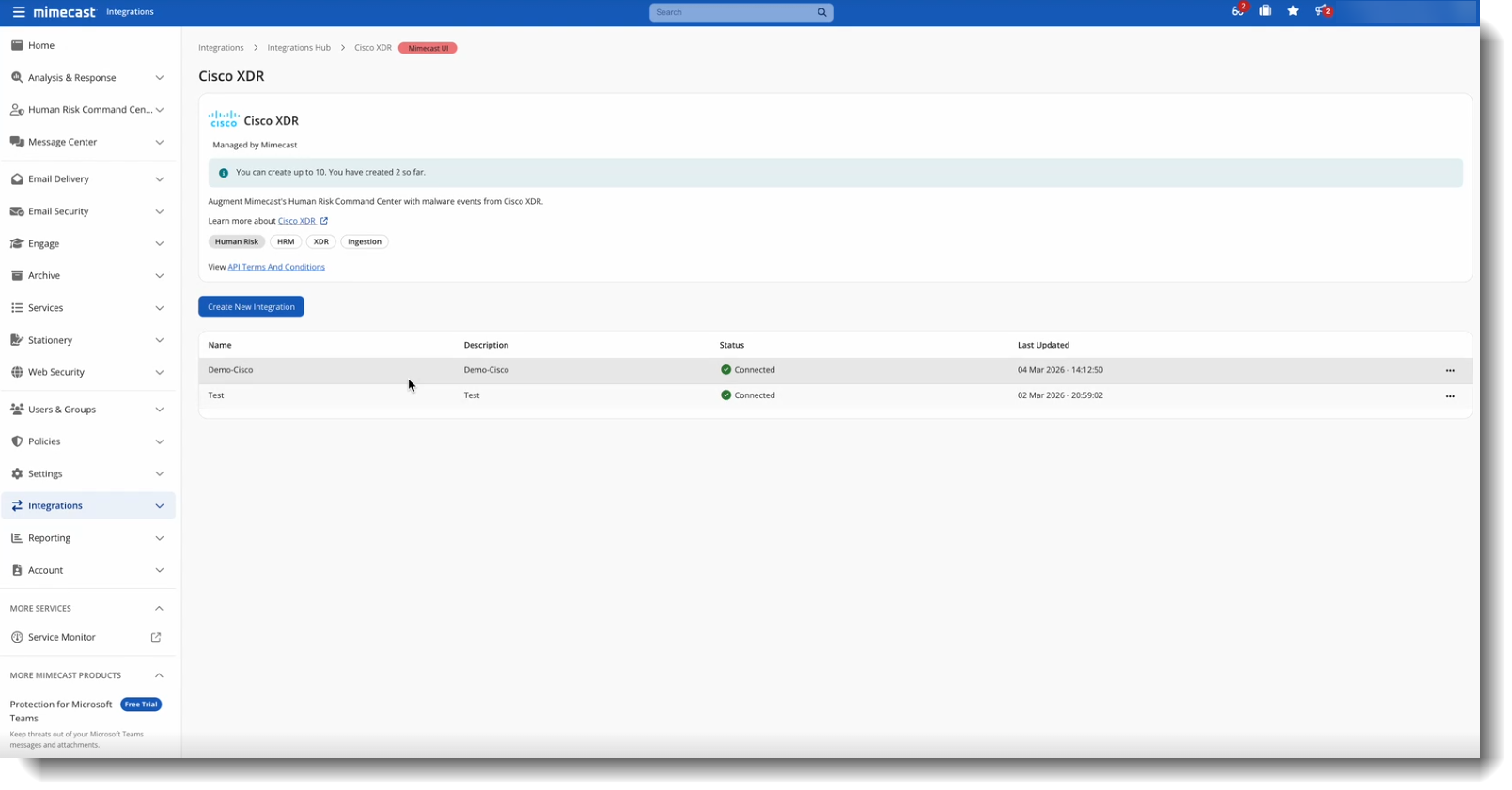Open actions menu for Test row

click(x=1449, y=396)
